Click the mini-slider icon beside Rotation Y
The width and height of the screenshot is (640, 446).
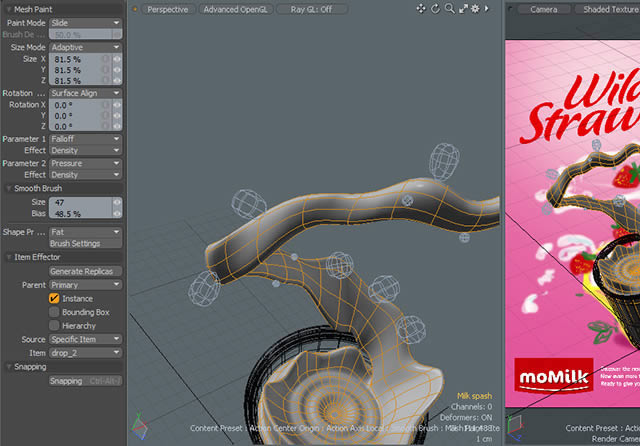pos(117,115)
